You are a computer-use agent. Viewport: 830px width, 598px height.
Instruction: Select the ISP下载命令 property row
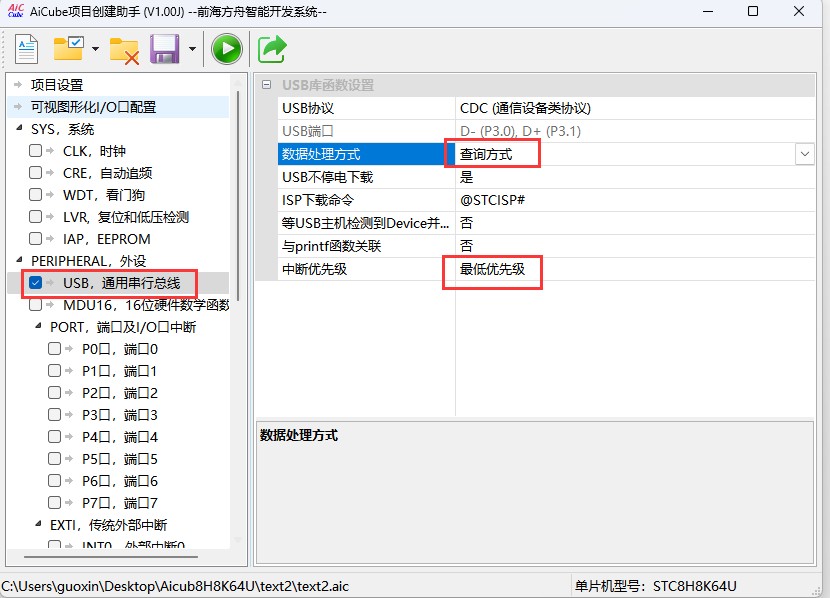click(x=546, y=200)
